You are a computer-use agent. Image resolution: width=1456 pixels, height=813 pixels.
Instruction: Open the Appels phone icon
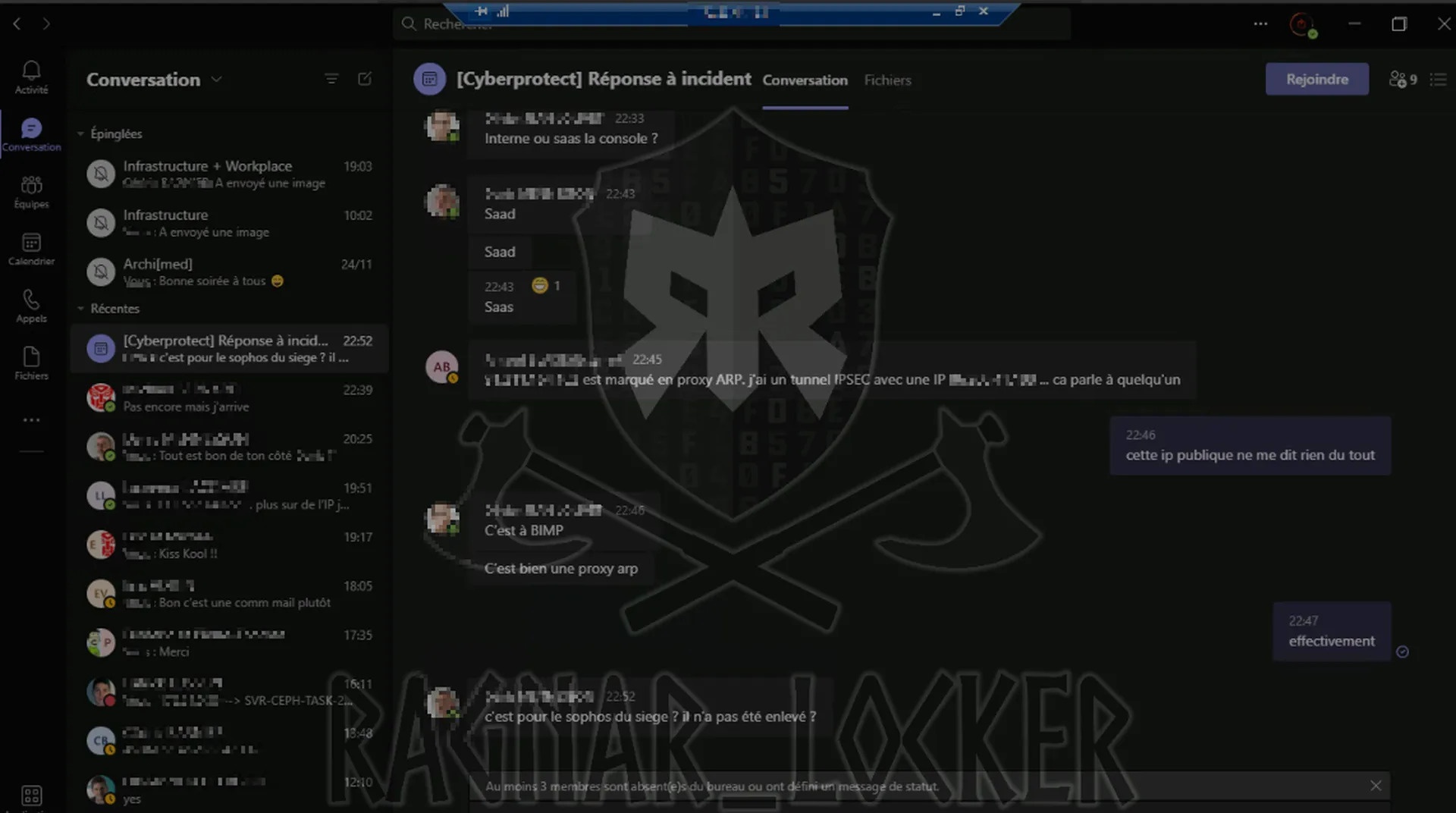click(31, 306)
